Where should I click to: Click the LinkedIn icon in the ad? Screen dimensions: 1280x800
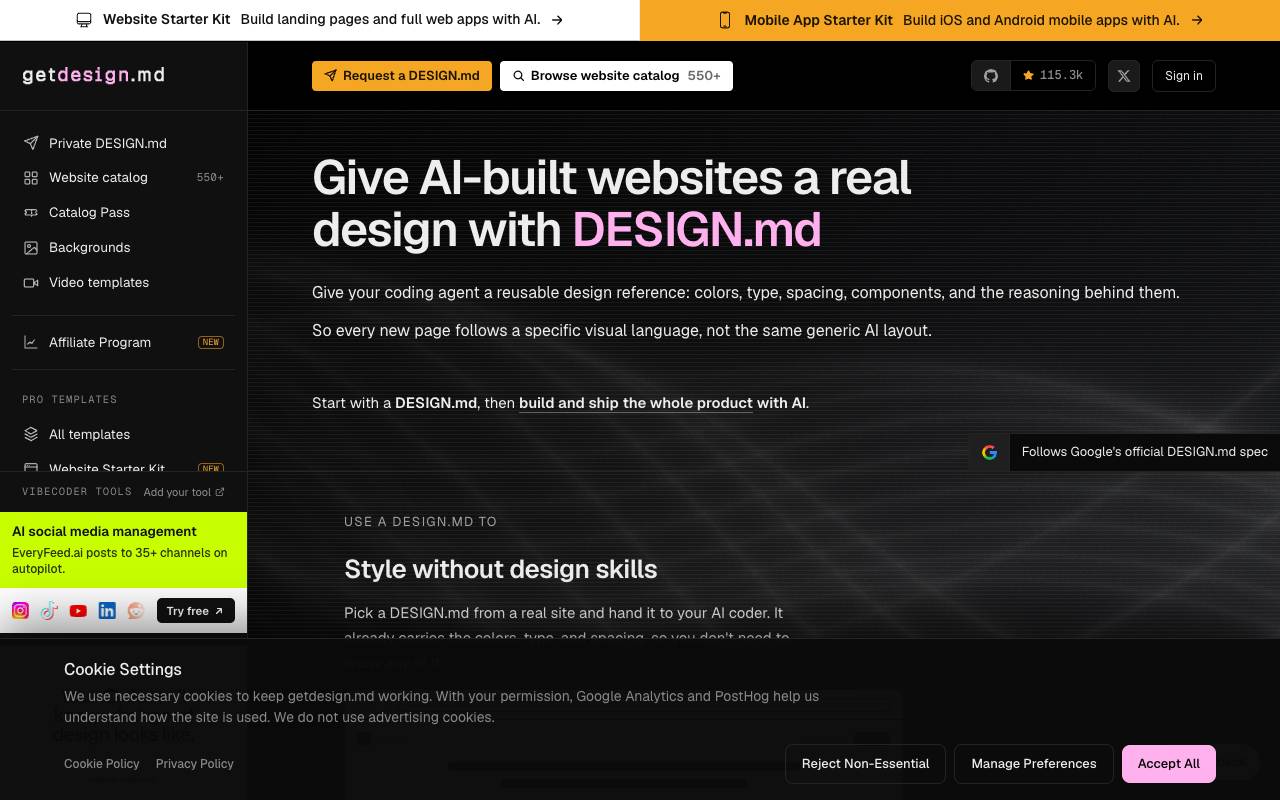click(107, 611)
